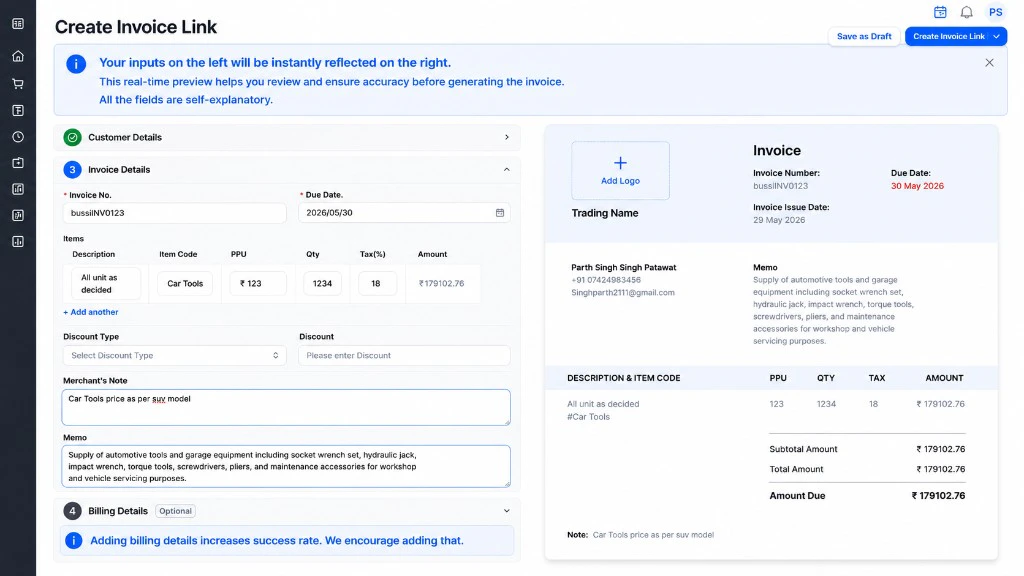Click the phone number +91 07424983456
Image resolution: width=1024 pixels, height=576 pixels.
tap(606, 280)
